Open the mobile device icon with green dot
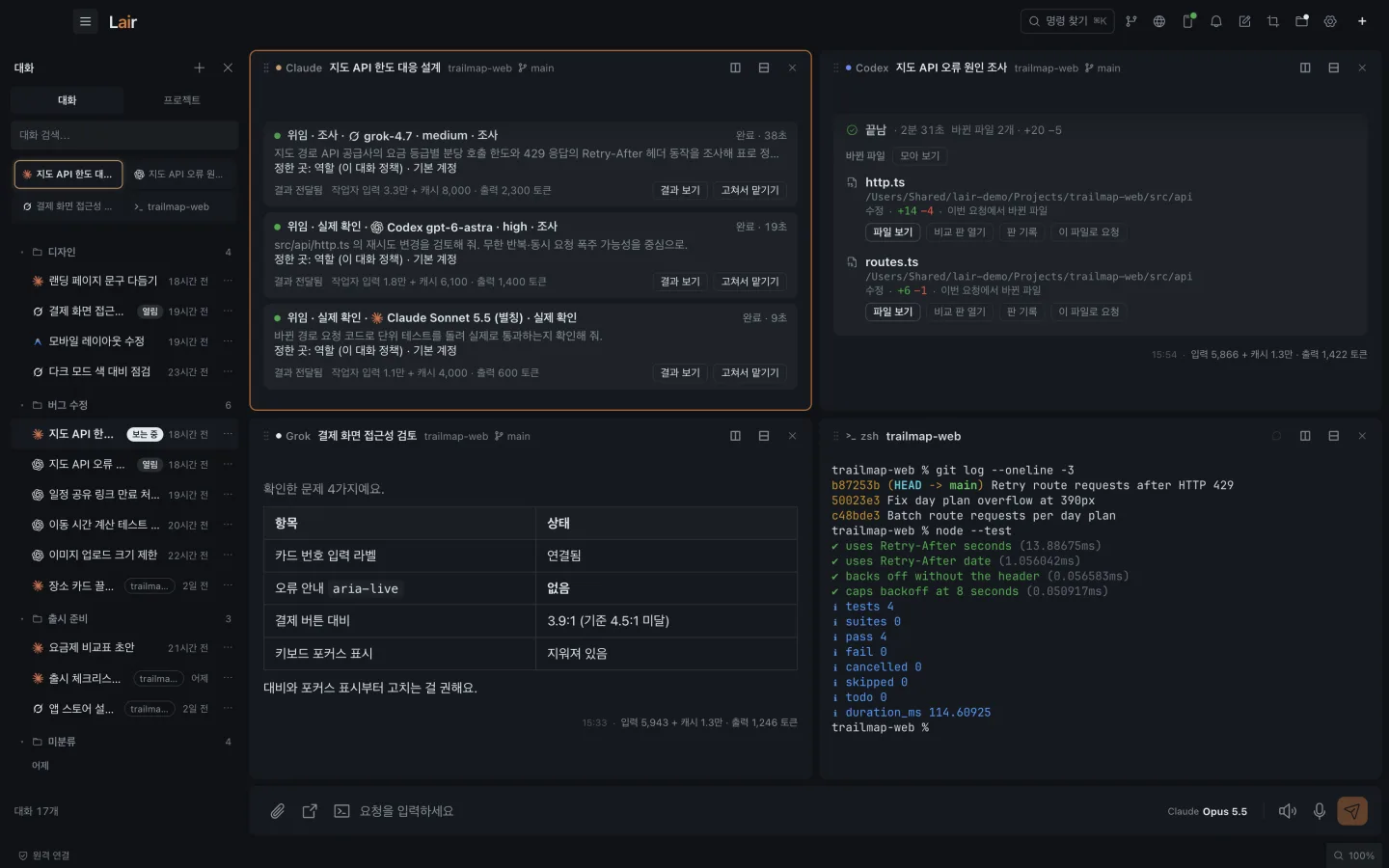 (1188, 21)
